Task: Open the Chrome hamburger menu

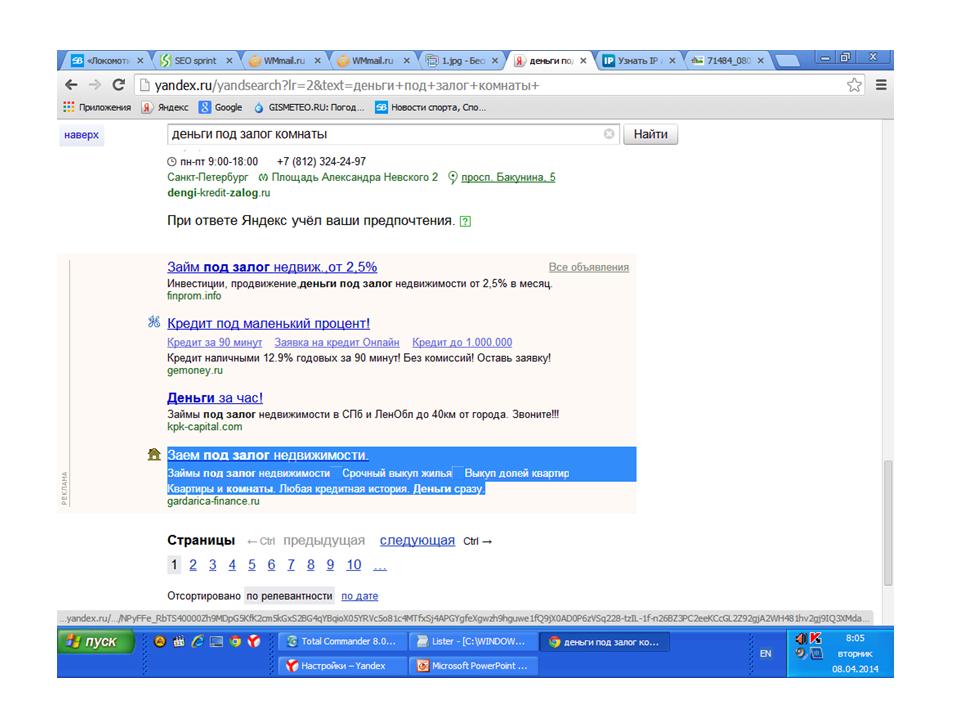Action: pyautogui.click(x=881, y=85)
